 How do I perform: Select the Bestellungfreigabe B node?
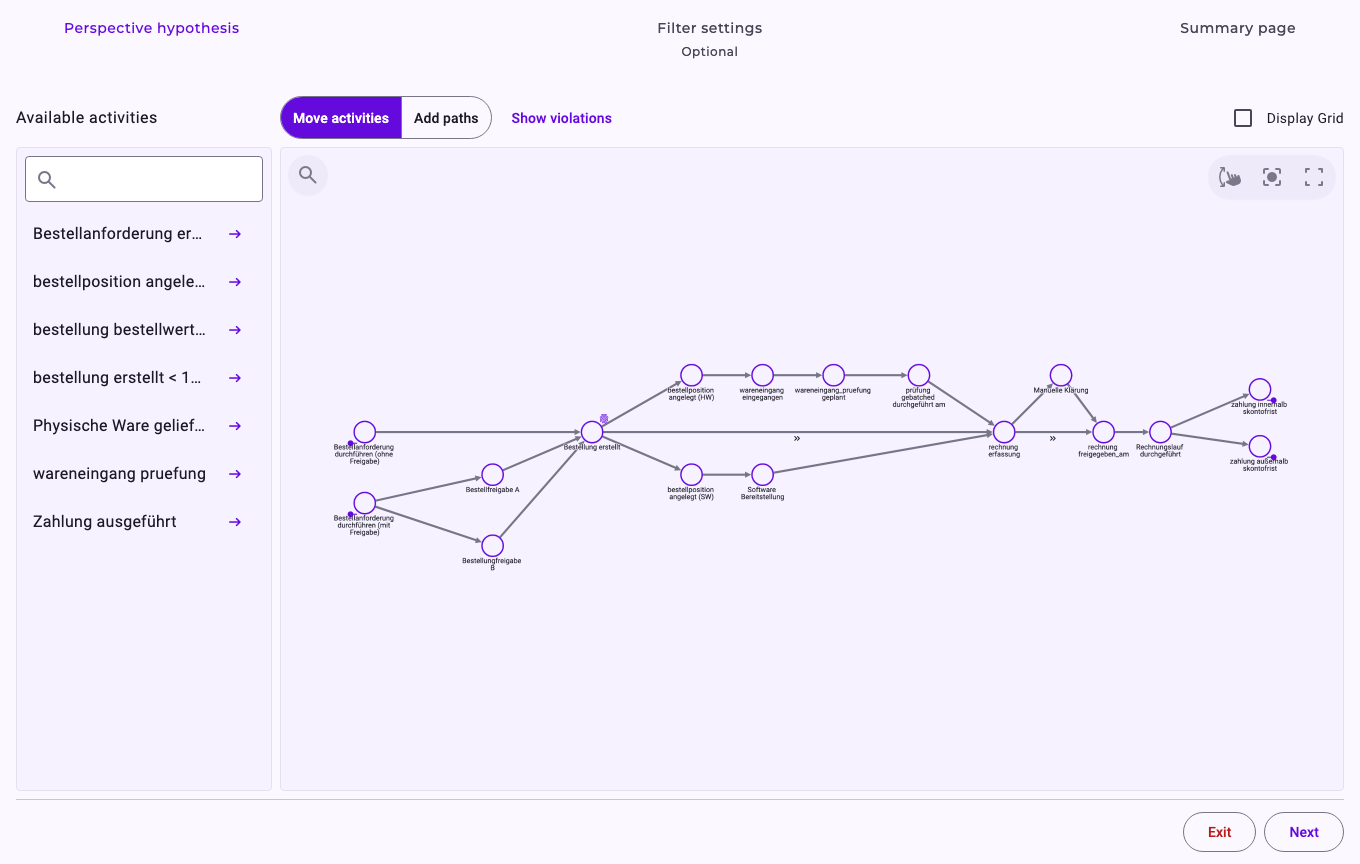pyautogui.click(x=492, y=546)
